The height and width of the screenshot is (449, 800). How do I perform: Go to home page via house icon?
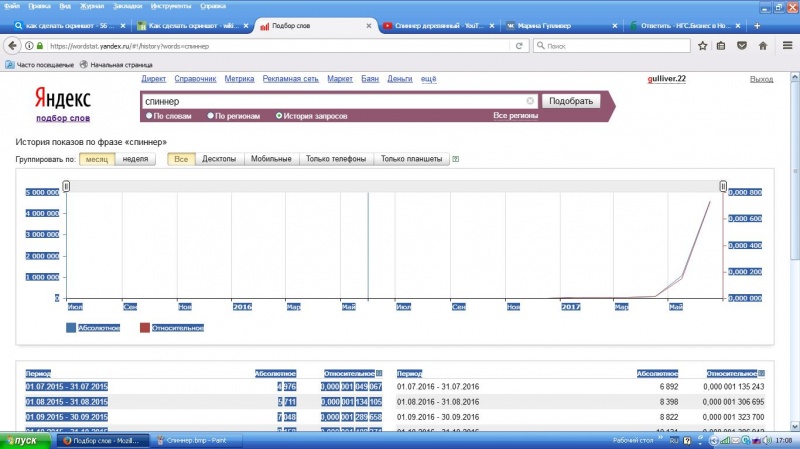click(763, 46)
